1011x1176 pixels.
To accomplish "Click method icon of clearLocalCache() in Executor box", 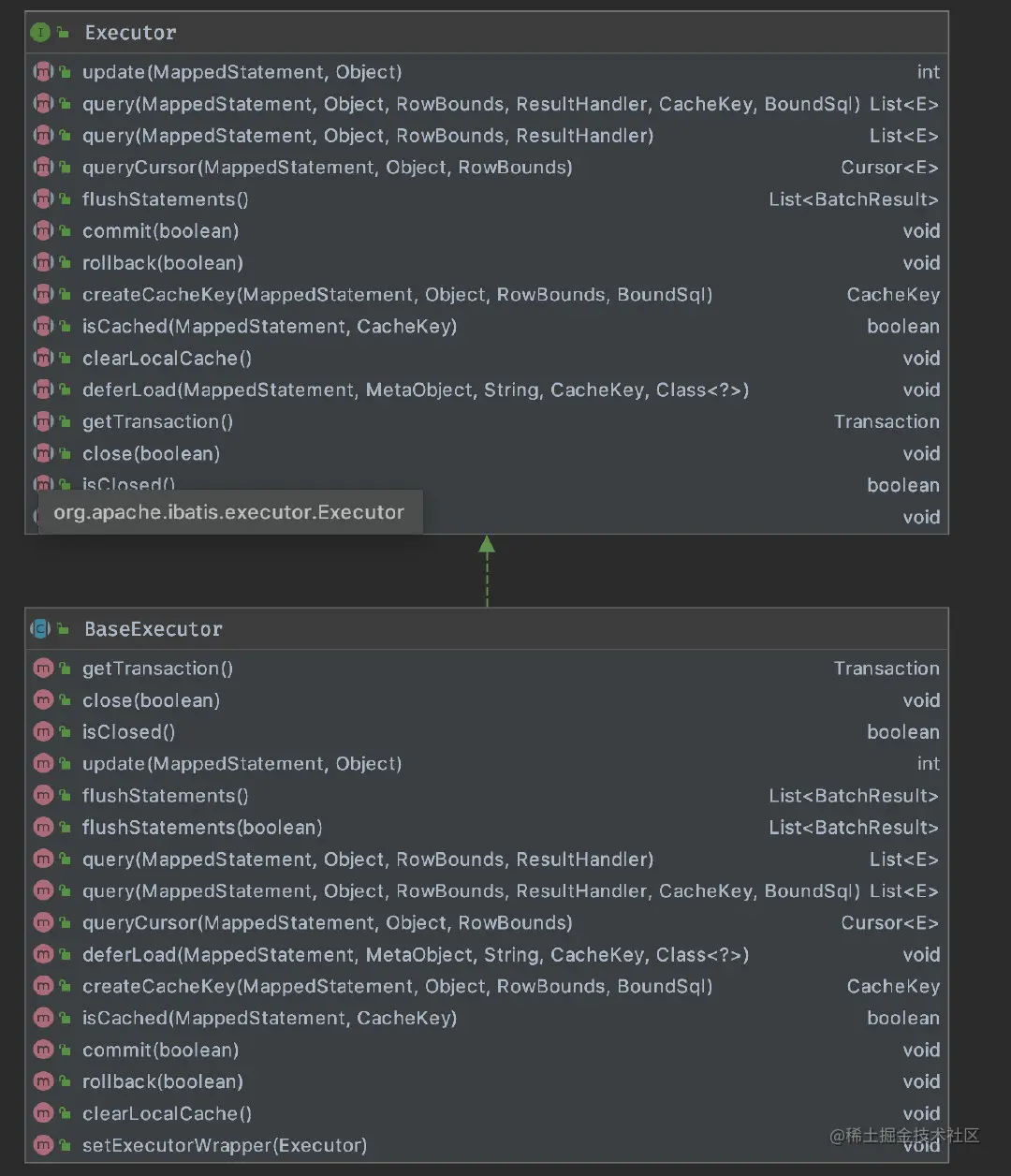I will click(43, 359).
